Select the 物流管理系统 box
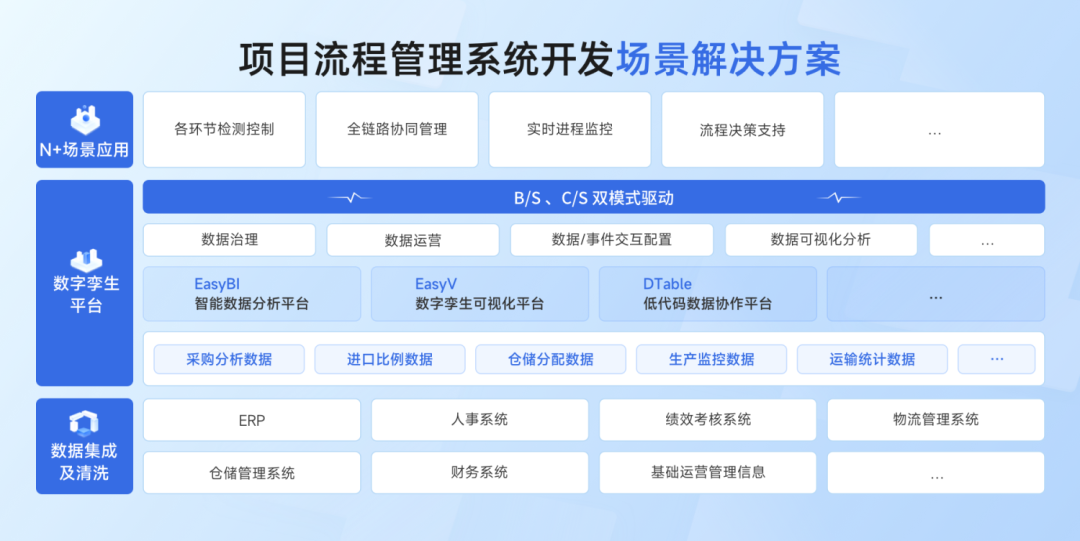 [x=936, y=420]
